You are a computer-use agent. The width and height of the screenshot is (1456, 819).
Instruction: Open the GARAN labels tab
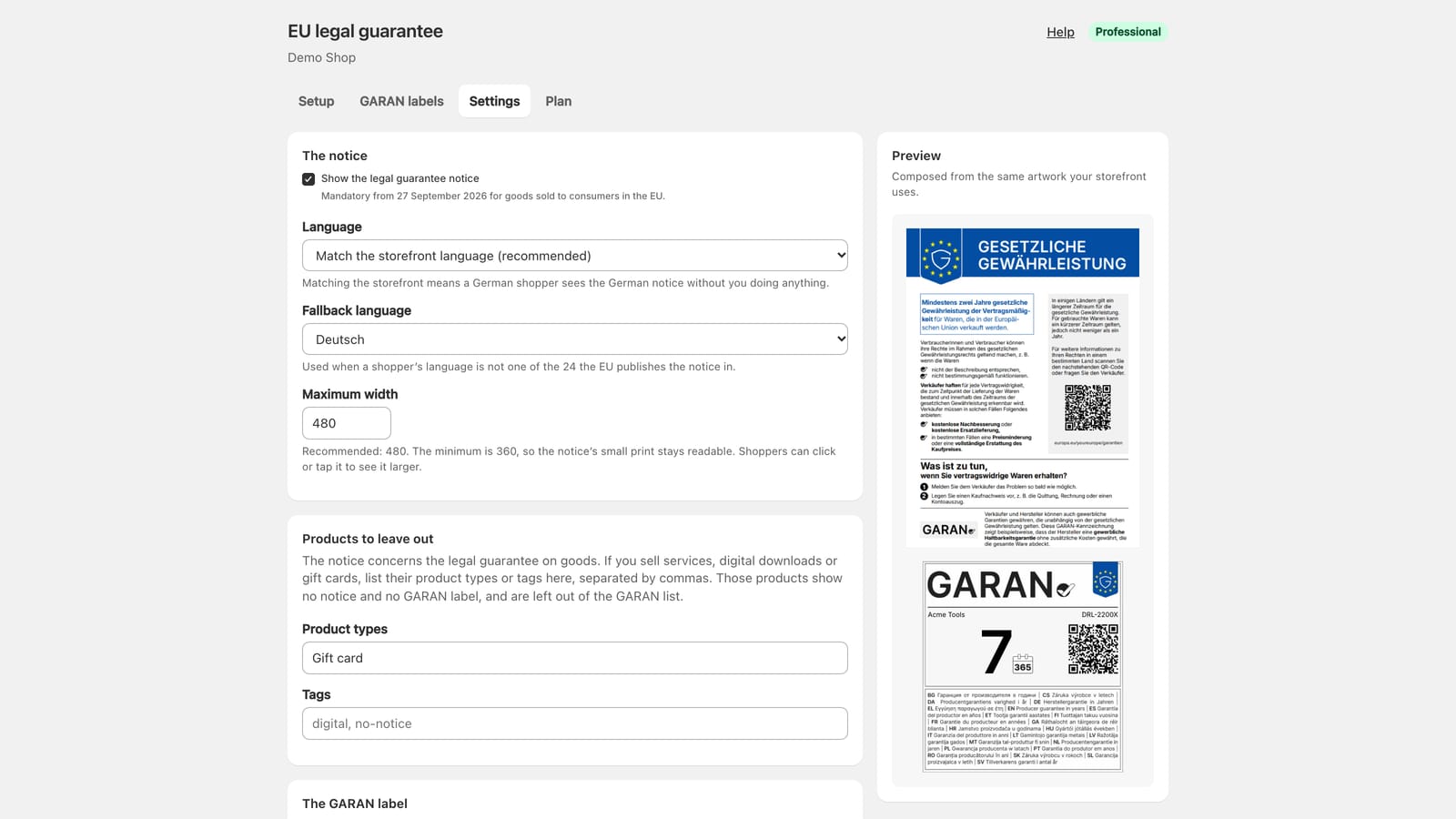(401, 101)
